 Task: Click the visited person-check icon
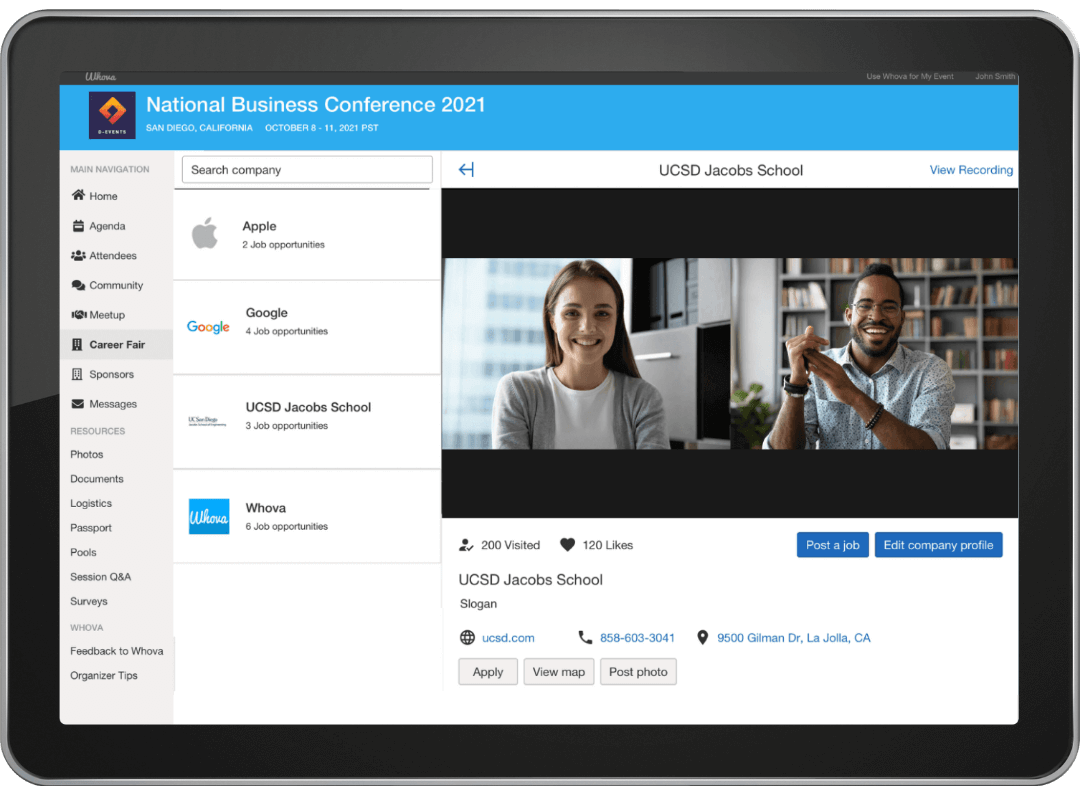coord(466,545)
